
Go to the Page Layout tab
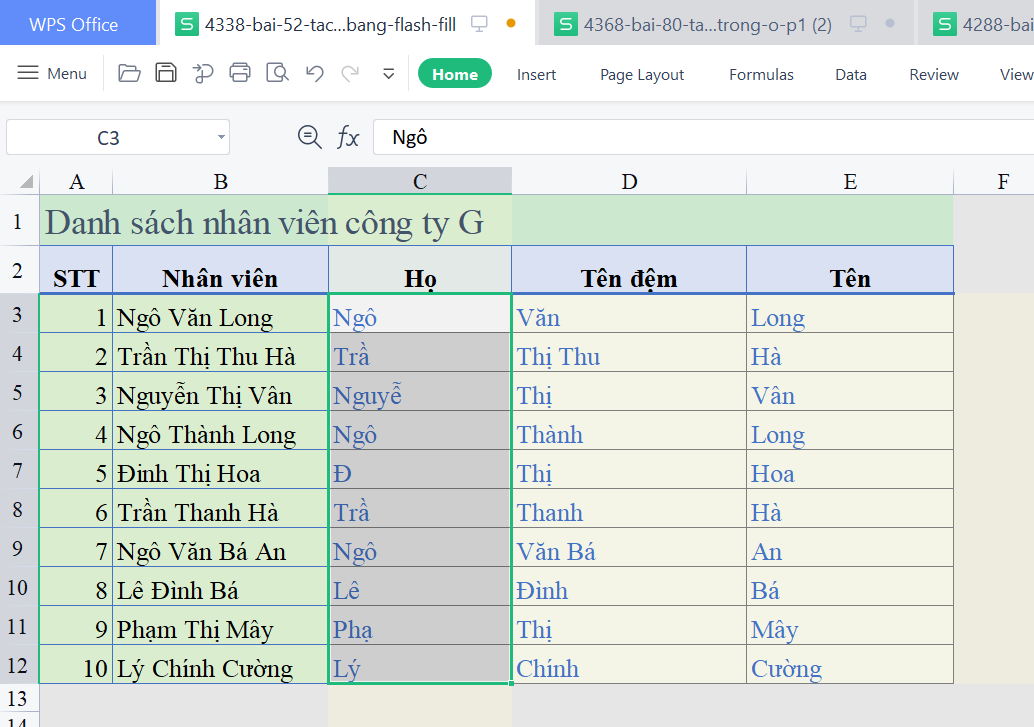(x=642, y=74)
